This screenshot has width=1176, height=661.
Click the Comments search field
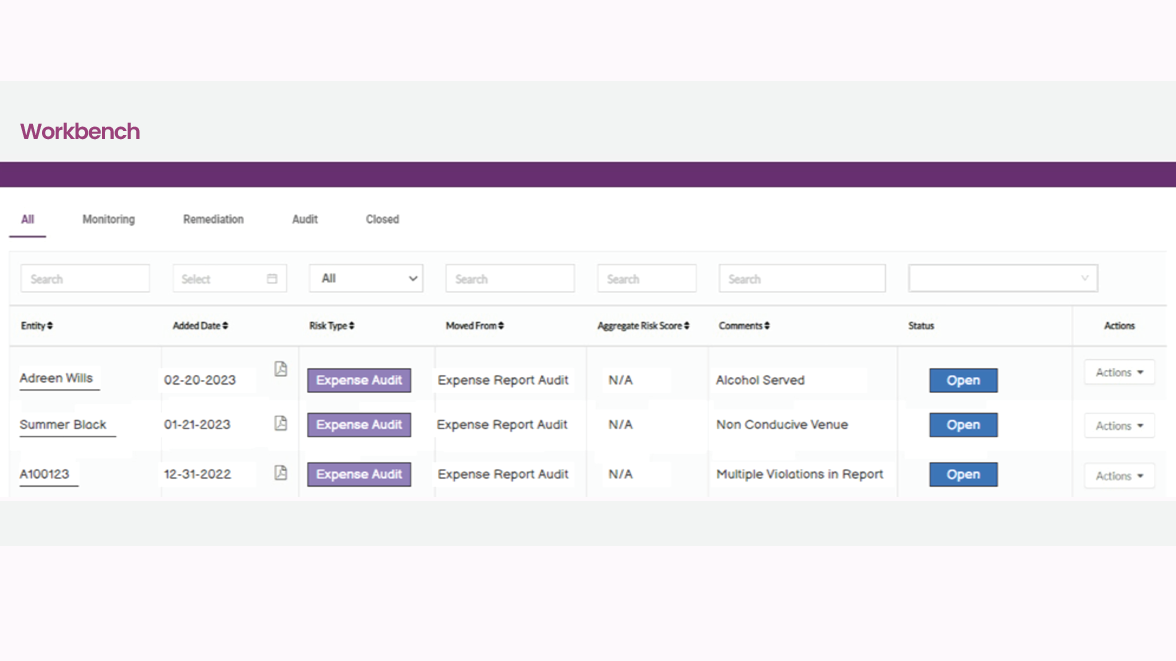(x=802, y=279)
